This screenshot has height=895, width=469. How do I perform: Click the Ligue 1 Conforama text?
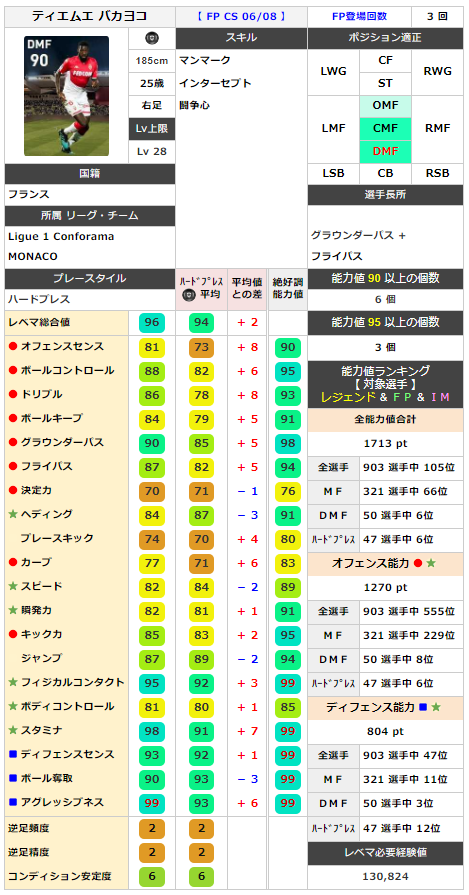click(x=61, y=236)
